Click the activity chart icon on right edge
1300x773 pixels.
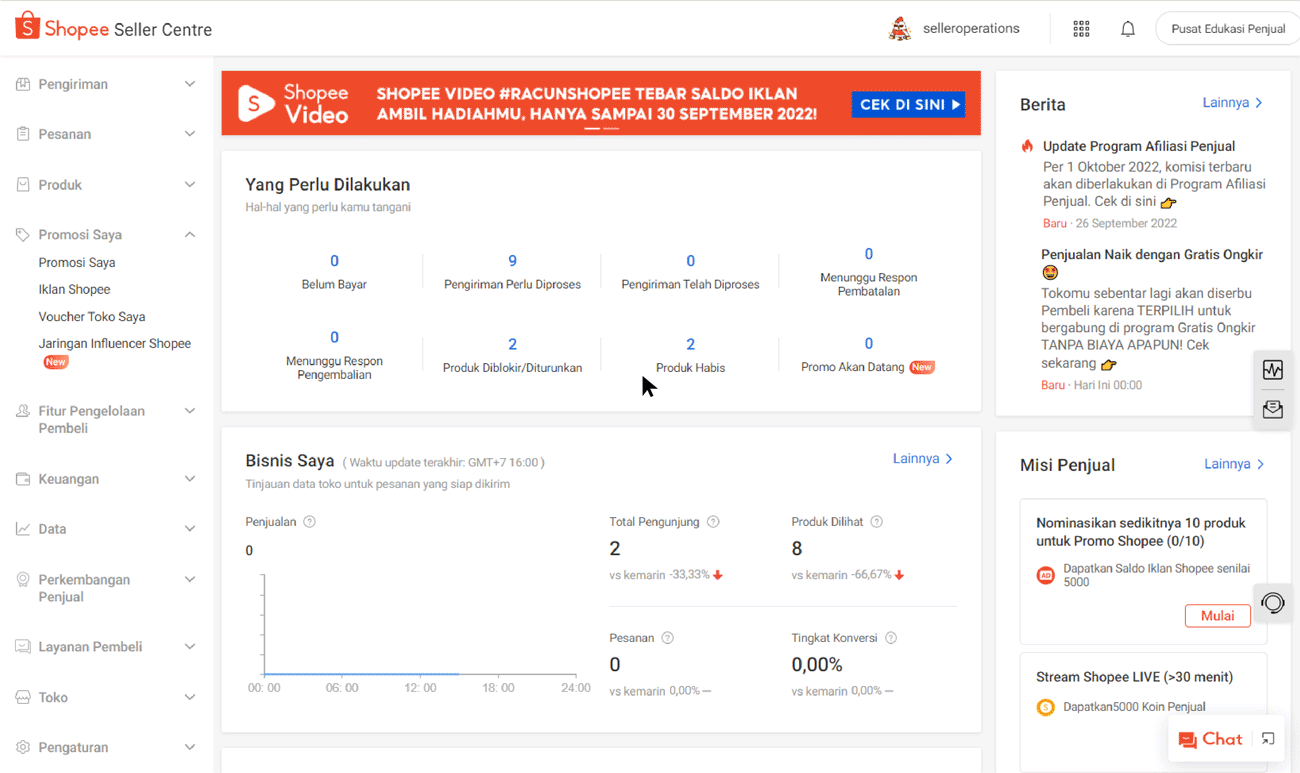point(1272,370)
